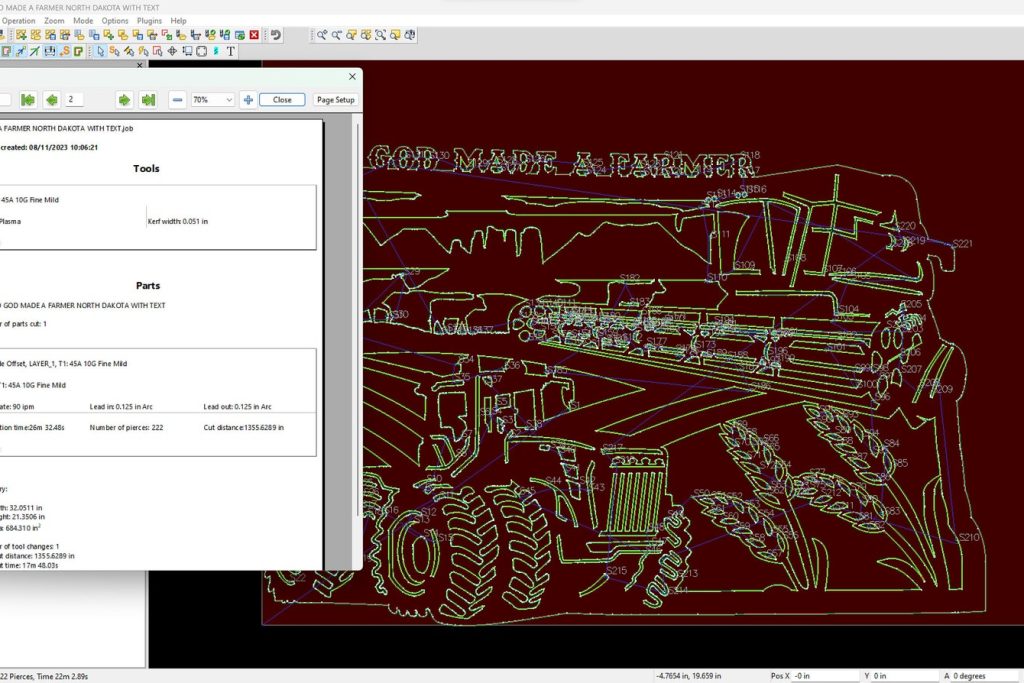Open the 70% zoom dropdown
This screenshot has width=1024, height=683.
click(229, 100)
